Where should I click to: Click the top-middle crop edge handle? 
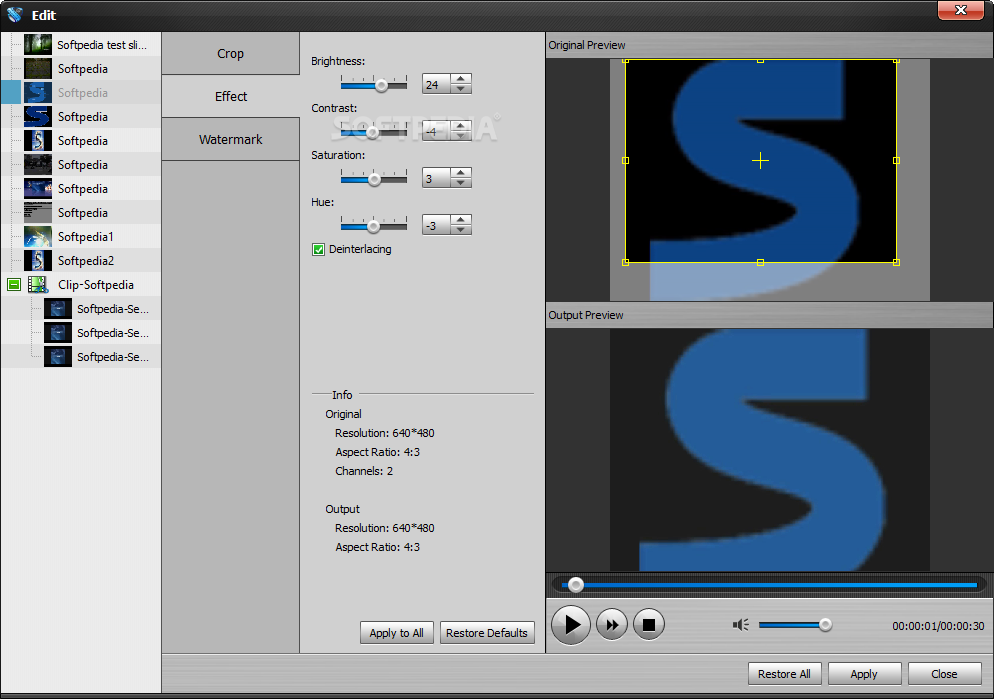click(760, 61)
